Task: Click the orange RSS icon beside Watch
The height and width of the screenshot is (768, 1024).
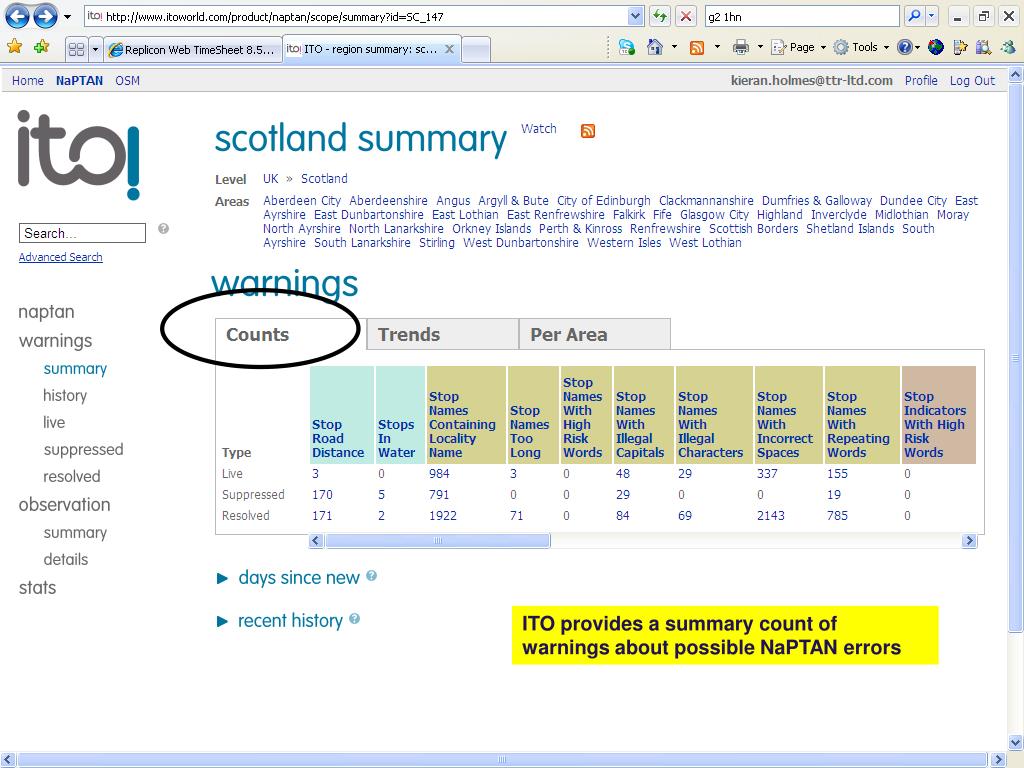Action: pos(588,131)
